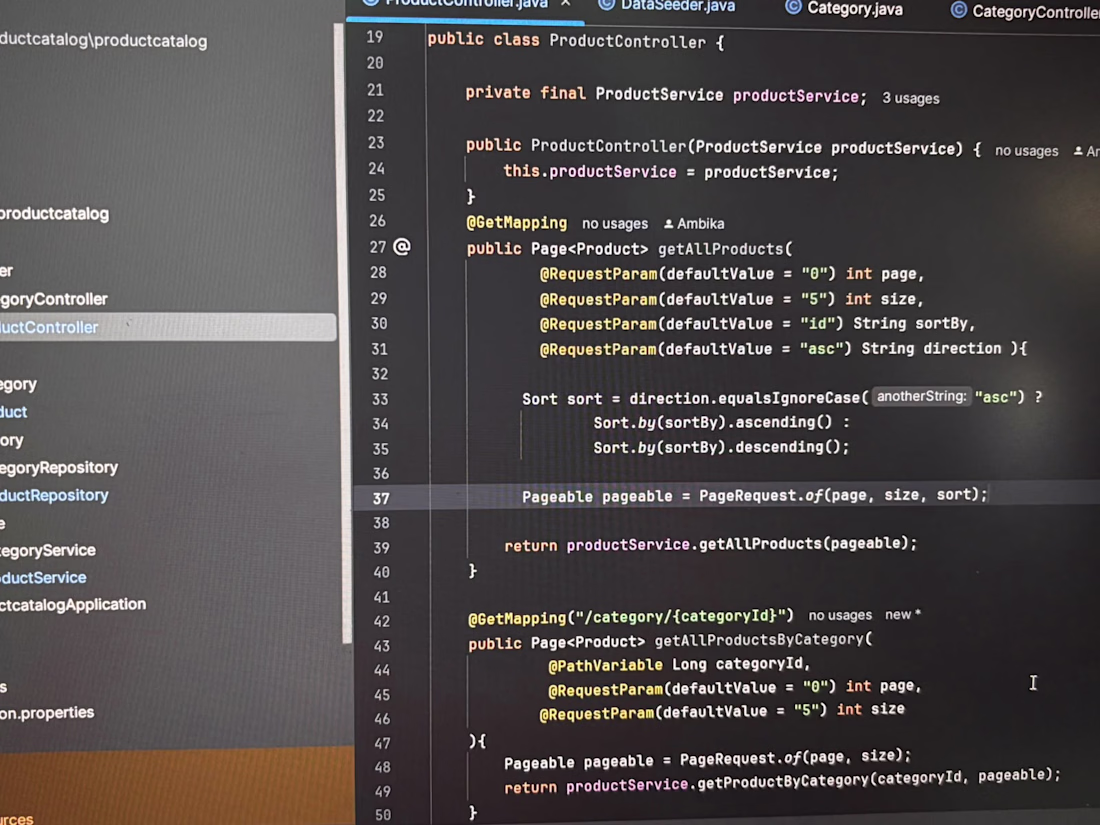Screen dimensions: 1100x825
Task: Close the ProductController.java tab
Action: (566, 4)
